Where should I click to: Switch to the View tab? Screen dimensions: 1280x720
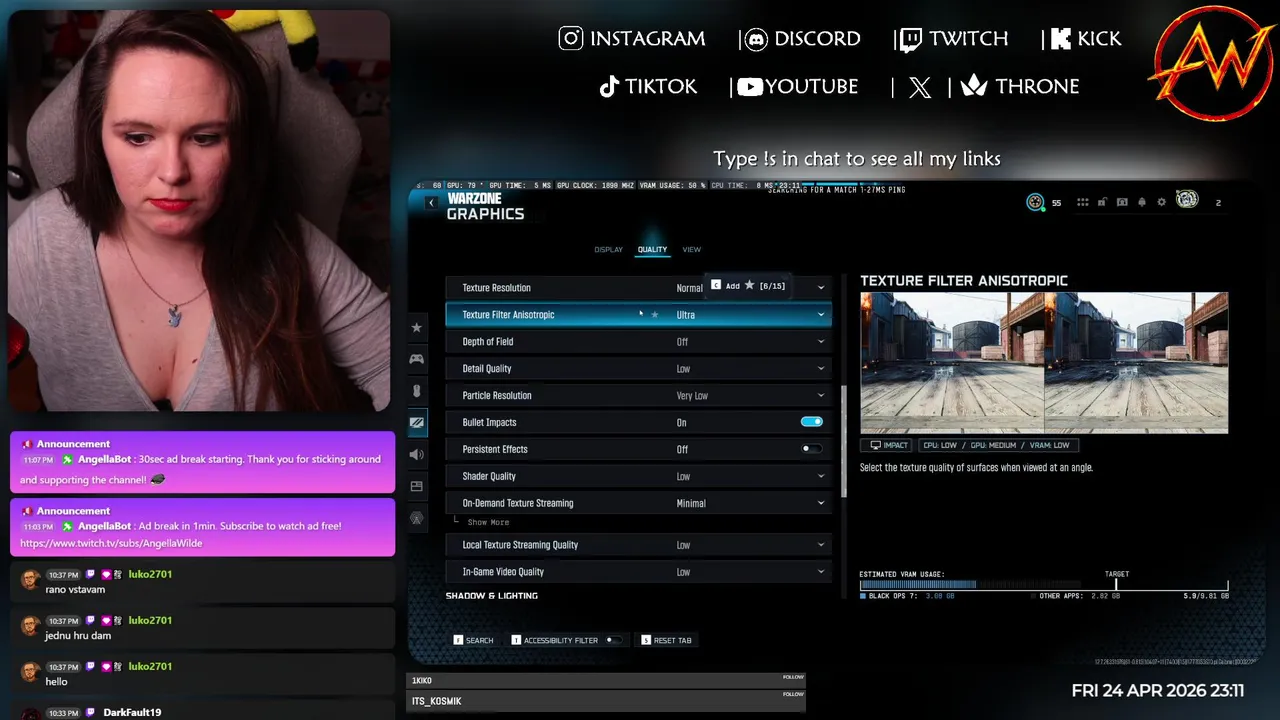click(691, 250)
